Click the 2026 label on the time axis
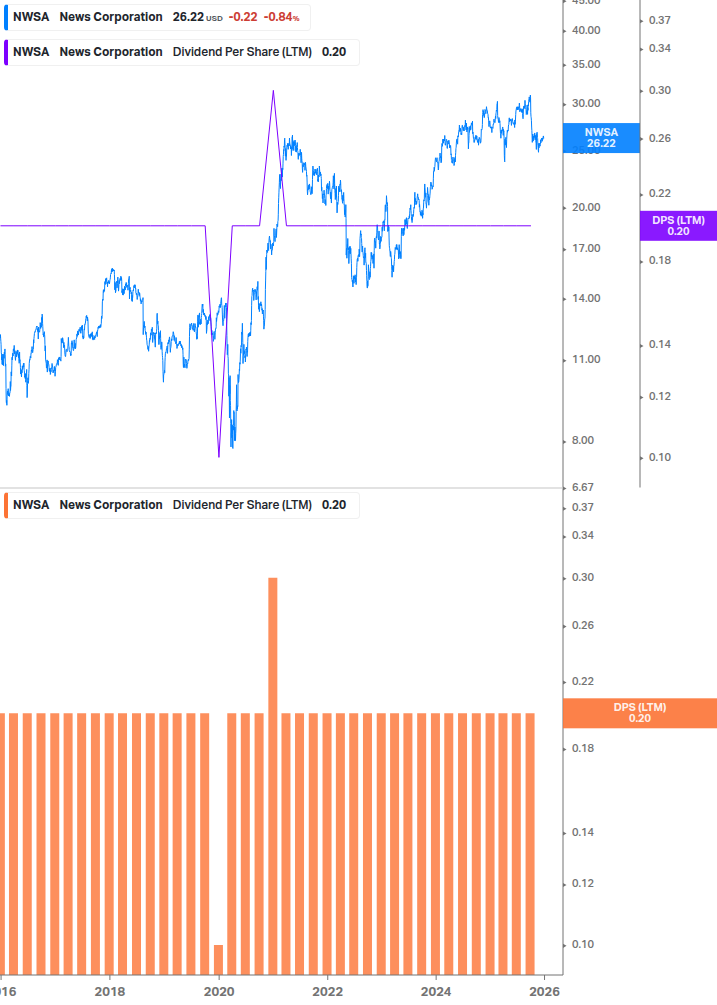This screenshot has height=1005, width=717. (x=545, y=992)
